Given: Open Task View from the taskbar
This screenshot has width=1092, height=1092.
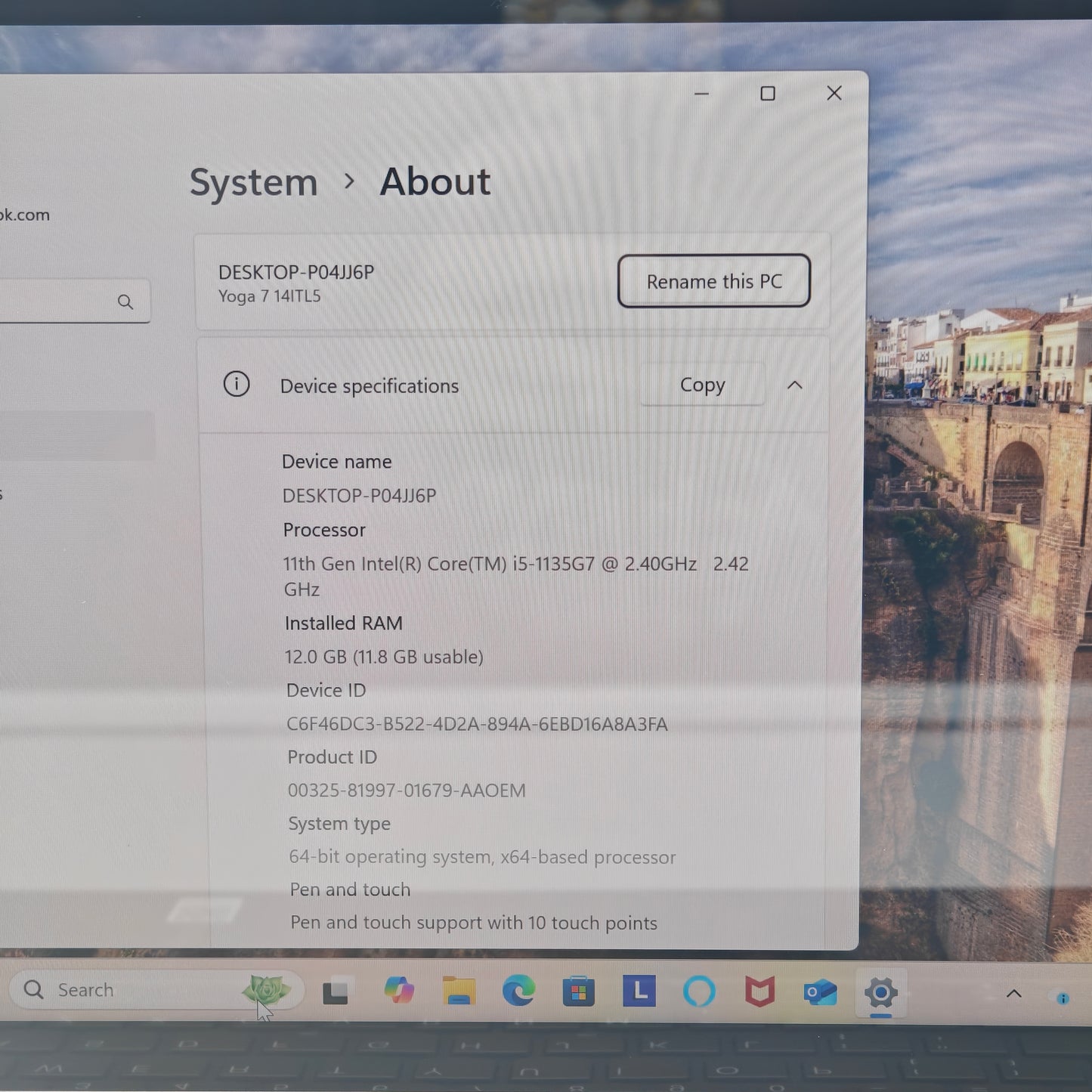Looking at the screenshot, I should 336,991.
